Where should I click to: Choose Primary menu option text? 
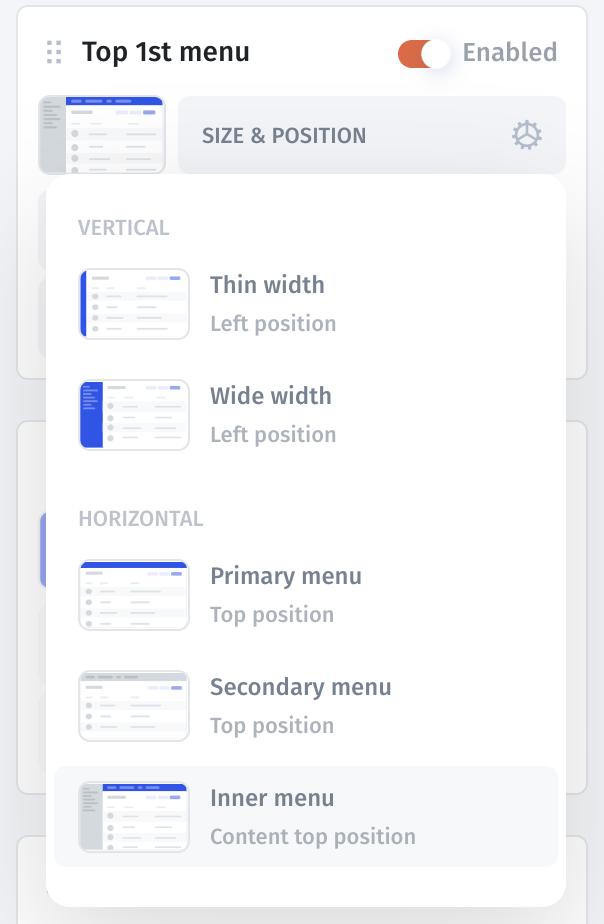[285, 576]
